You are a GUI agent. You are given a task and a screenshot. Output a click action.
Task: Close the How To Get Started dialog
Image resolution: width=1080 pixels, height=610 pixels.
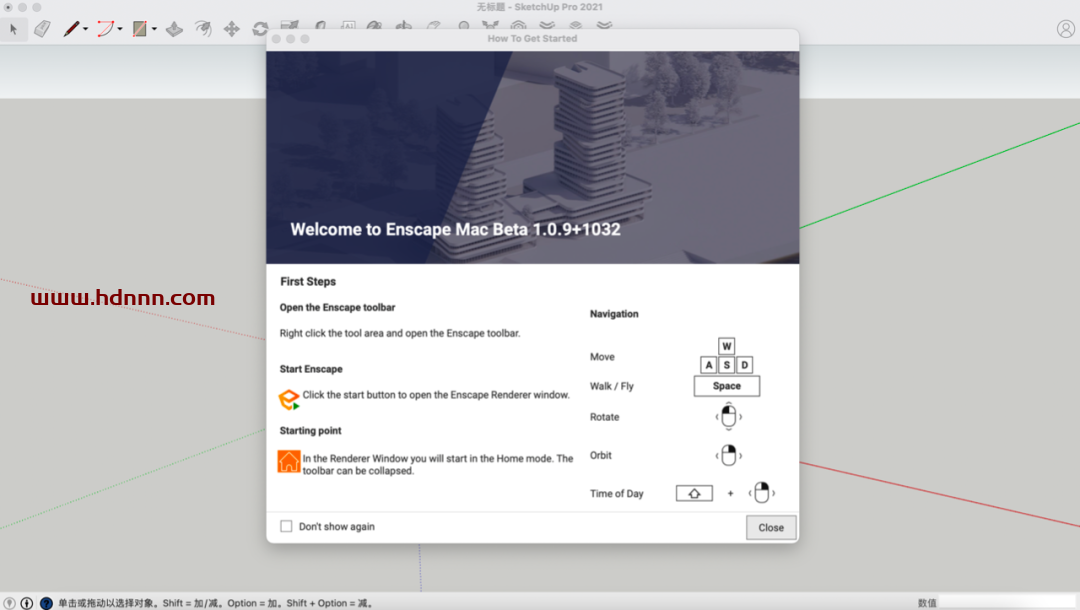coord(771,527)
